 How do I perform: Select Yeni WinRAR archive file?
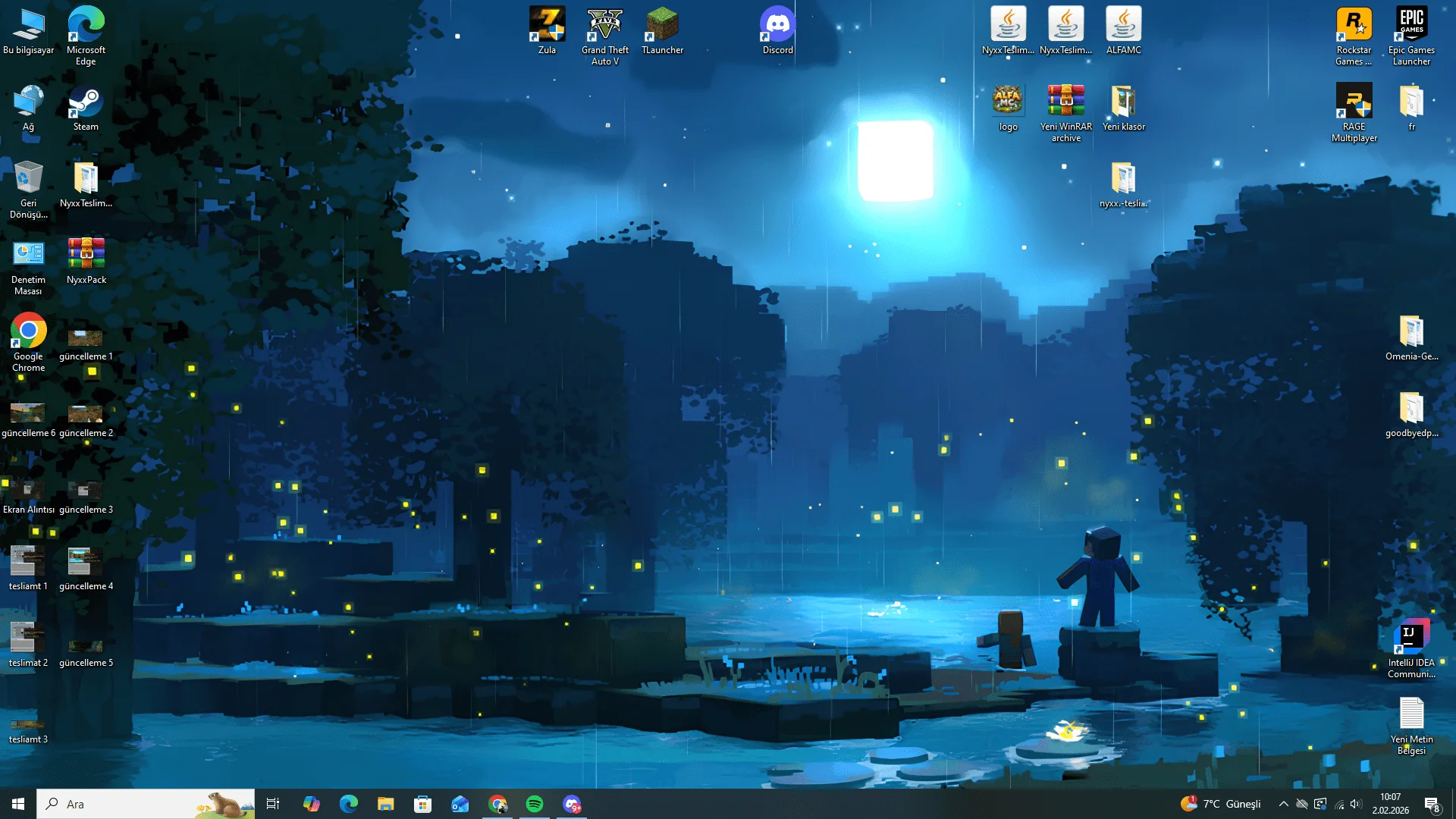(1065, 113)
